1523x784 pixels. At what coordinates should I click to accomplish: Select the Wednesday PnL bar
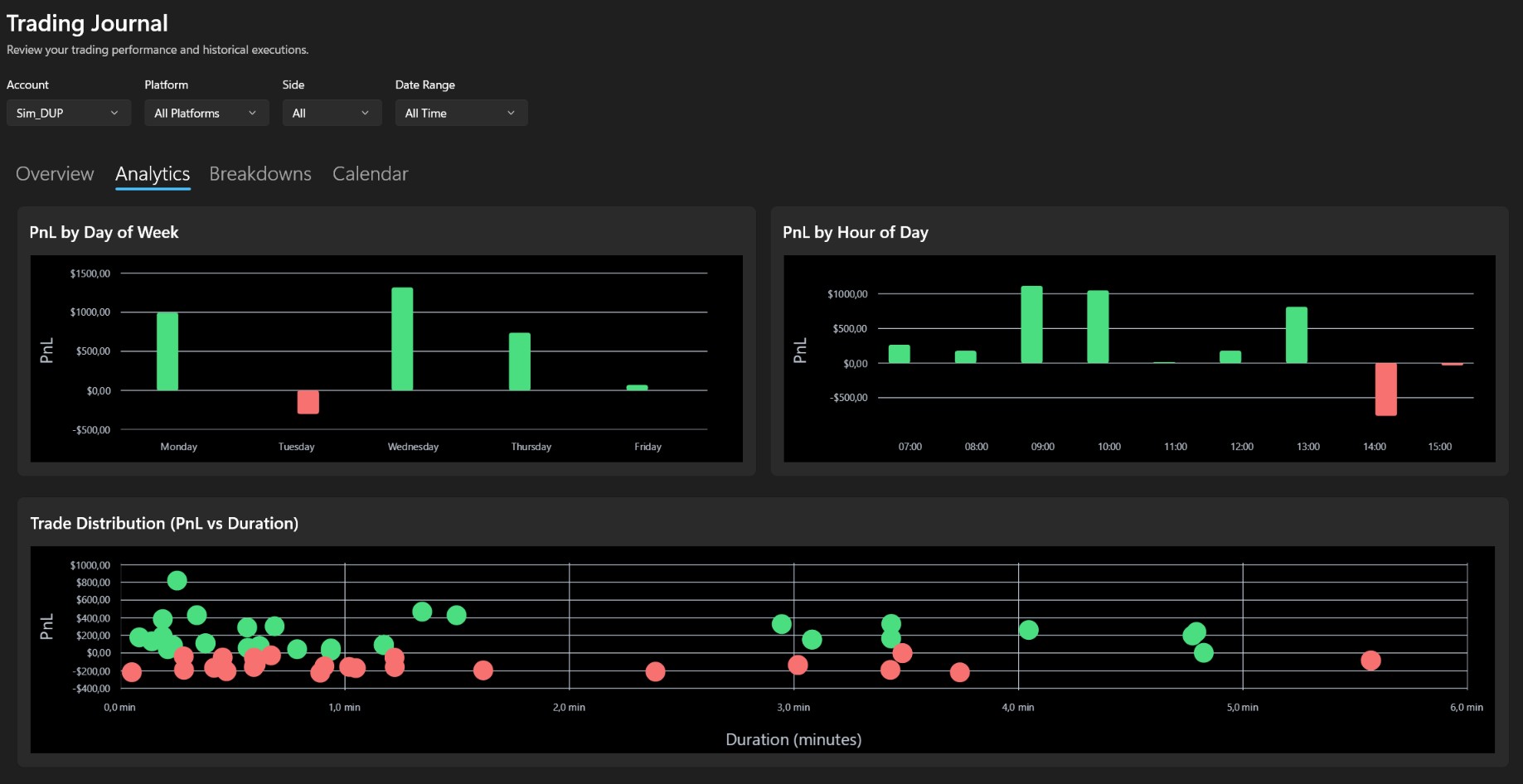(x=402, y=339)
